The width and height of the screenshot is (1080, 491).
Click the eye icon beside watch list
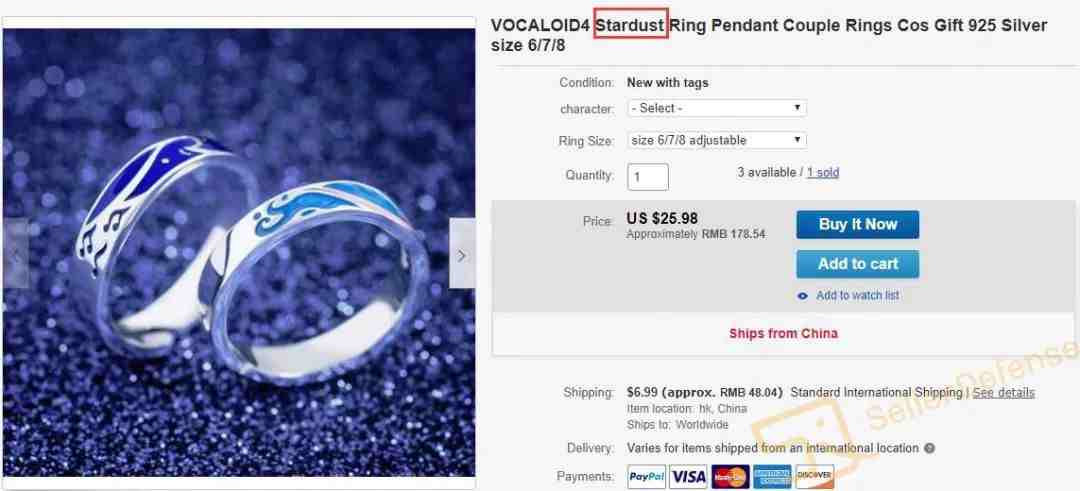[802, 296]
